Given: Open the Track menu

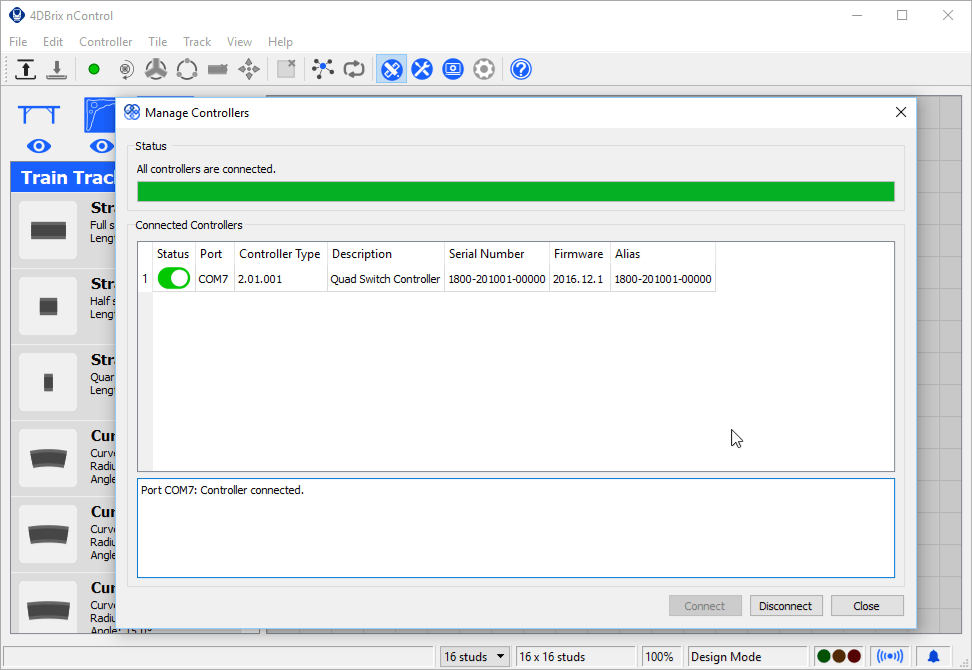Looking at the screenshot, I should click(x=197, y=42).
